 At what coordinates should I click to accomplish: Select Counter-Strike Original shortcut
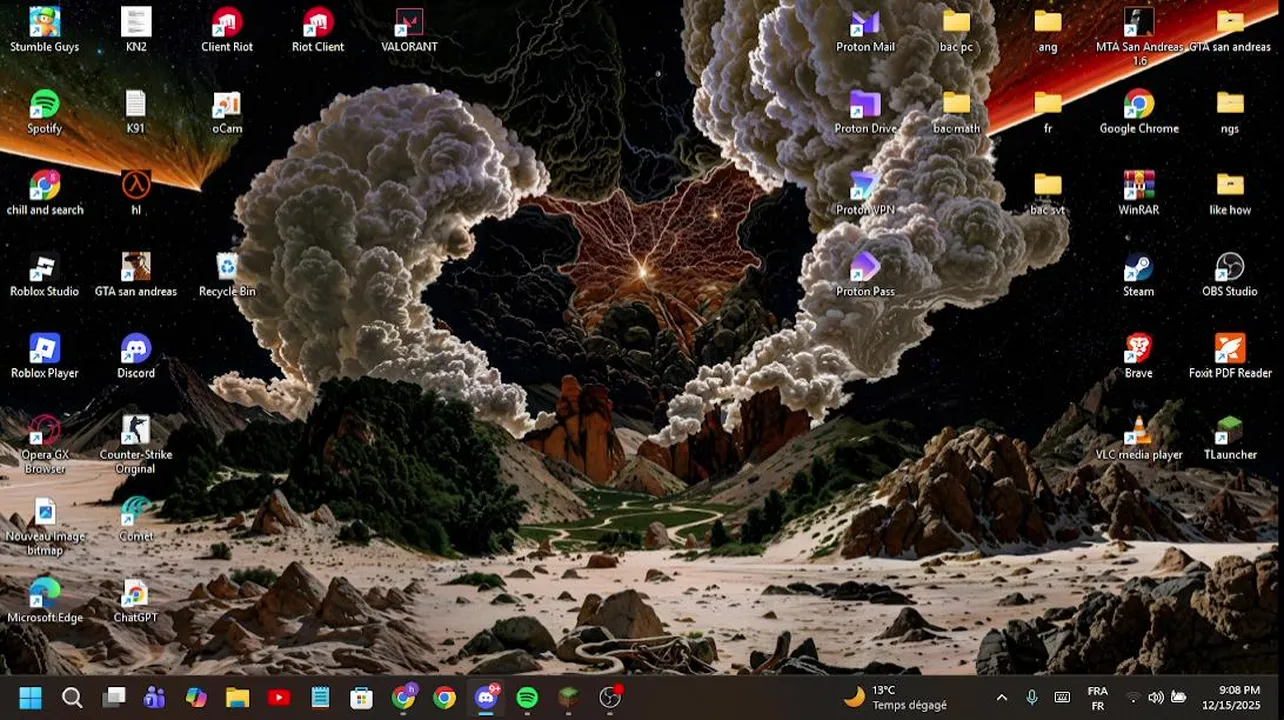136,445
